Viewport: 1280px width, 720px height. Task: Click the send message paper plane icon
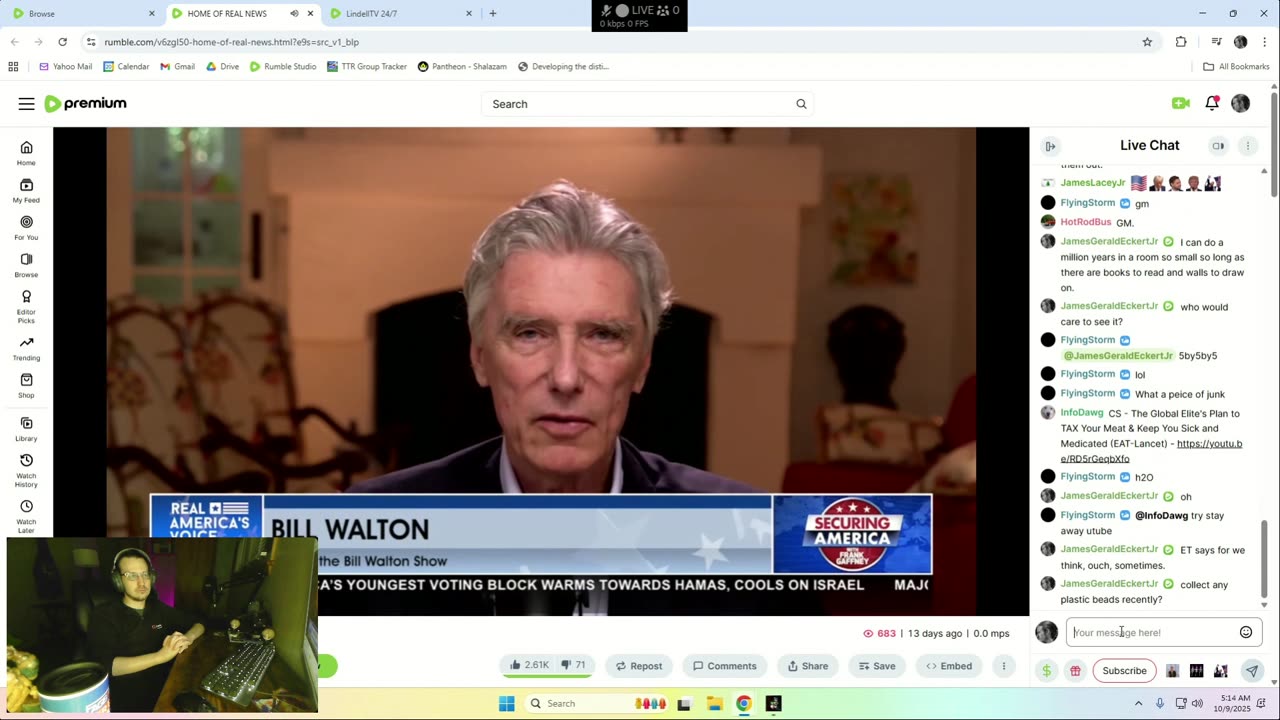(1251, 671)
